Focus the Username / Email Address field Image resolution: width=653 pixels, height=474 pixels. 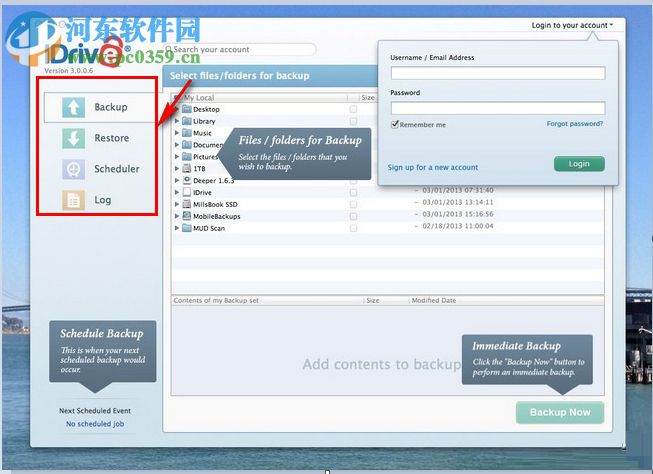pyautogui.click(x=498, y=73)
